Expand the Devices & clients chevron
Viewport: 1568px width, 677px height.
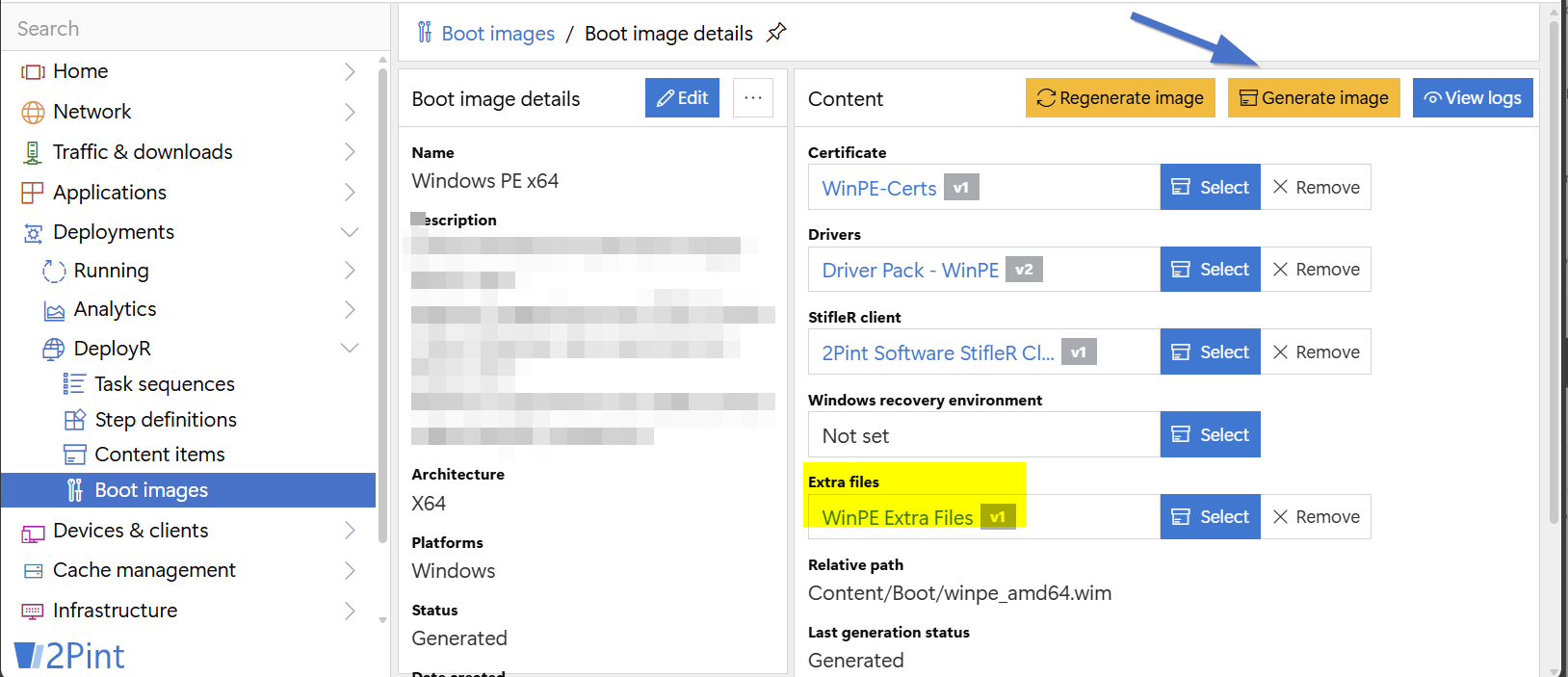tap(350, 531)
